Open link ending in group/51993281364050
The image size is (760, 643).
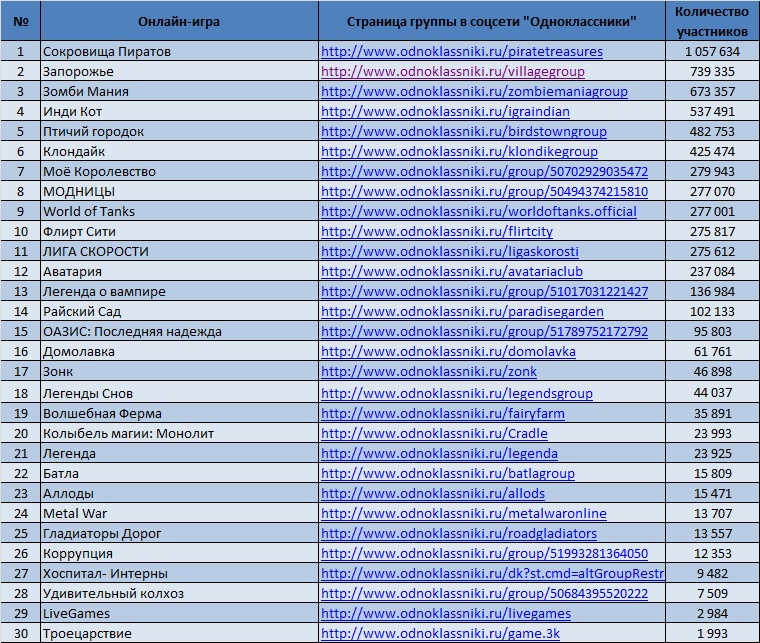484,553
